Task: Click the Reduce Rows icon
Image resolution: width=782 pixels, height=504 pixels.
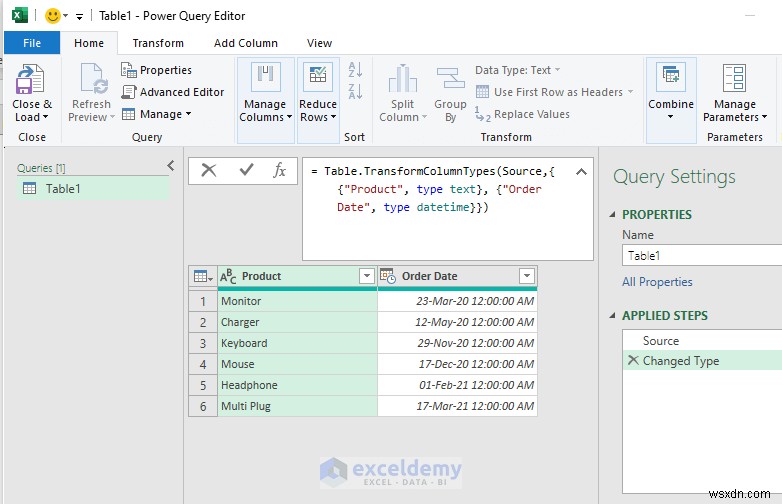Action: (x=318, y=76)
